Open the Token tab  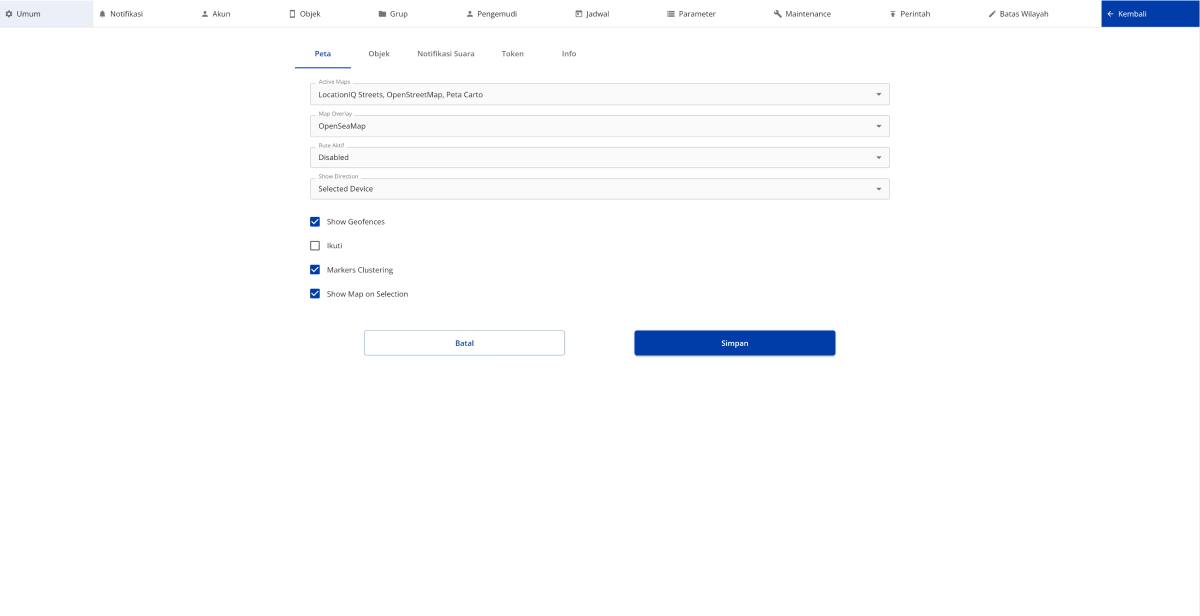513,54
